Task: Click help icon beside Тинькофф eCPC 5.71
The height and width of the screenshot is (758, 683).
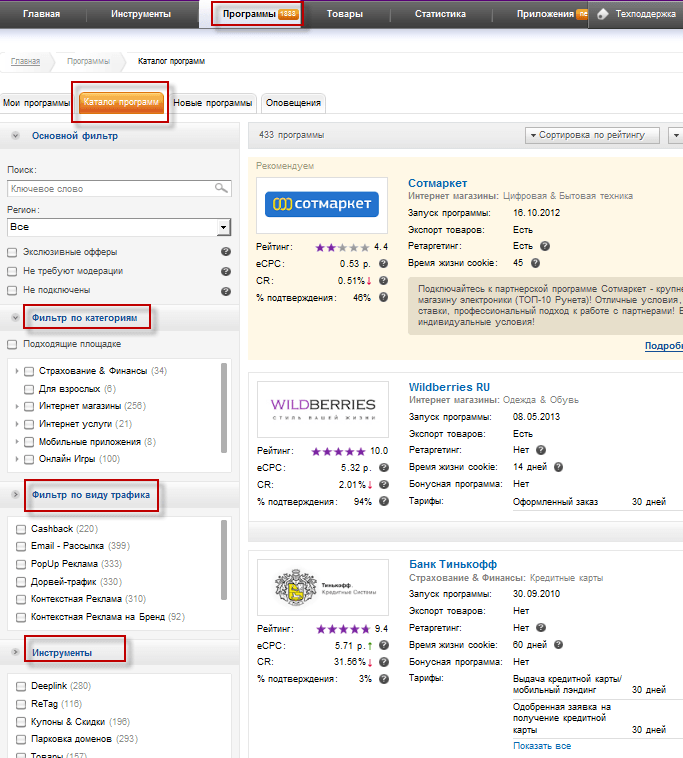Action: tap(384, 645)
